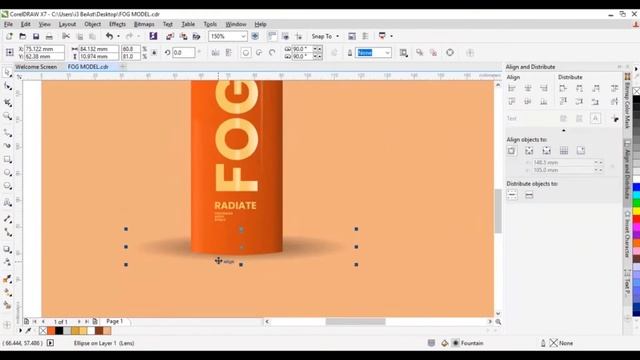Screen dimensions: 640x360
Task: Click Align center vertically icon
Action: click(x=528, y=102)
